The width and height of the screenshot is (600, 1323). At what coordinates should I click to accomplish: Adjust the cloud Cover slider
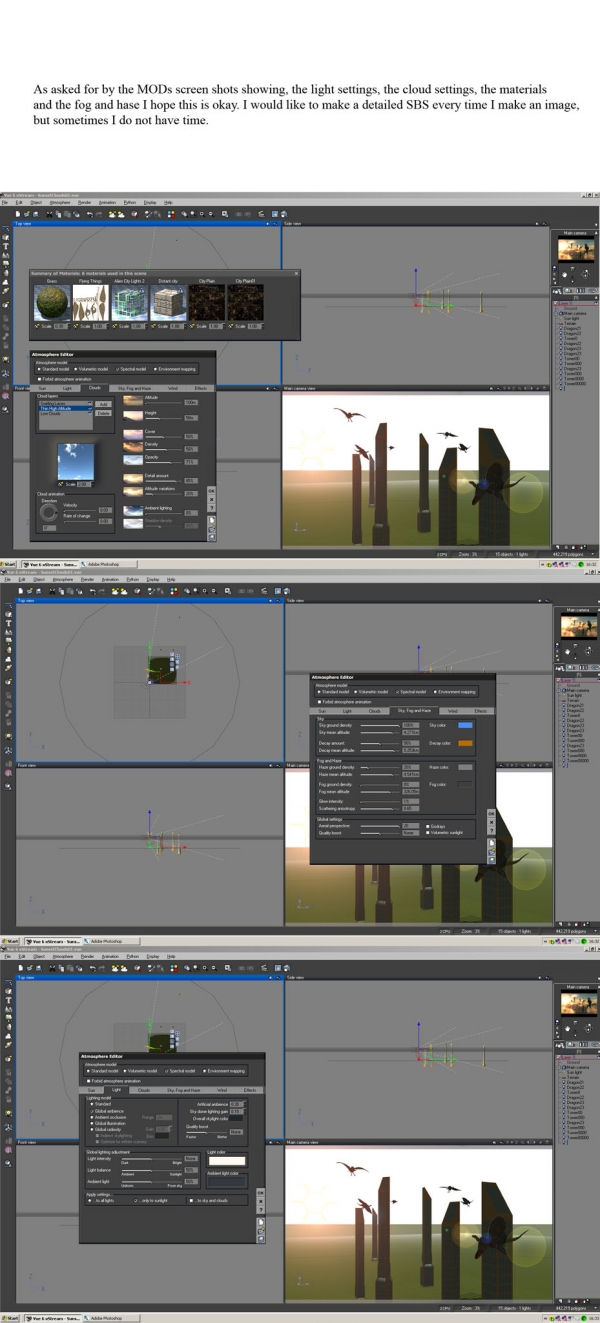[x=163, y=437]
